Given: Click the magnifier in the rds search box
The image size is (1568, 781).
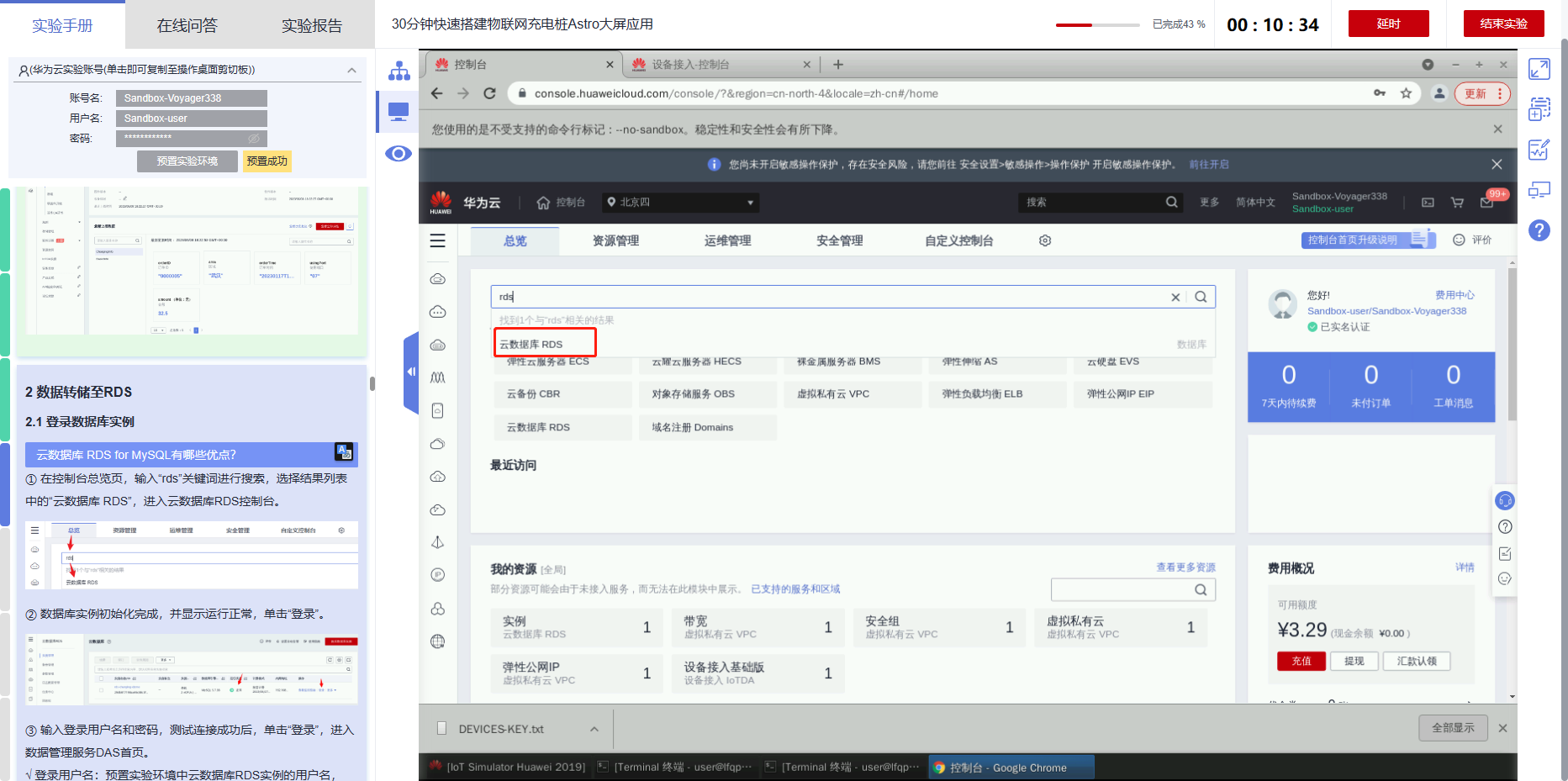Looking at the screenshot, I should [1201, 297].
